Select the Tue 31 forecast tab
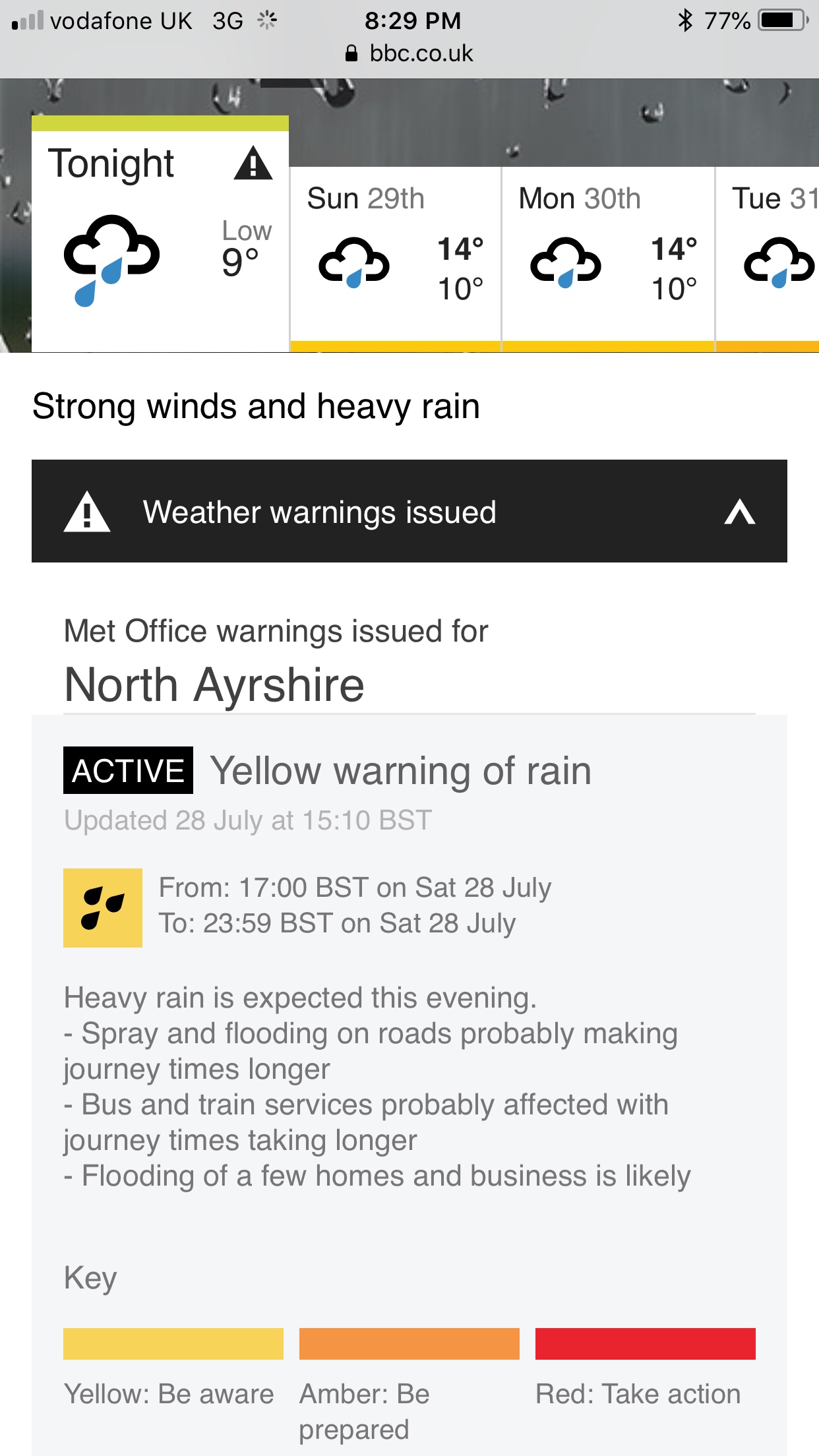Screen dimensions: 819x1456 pos(768,257)
